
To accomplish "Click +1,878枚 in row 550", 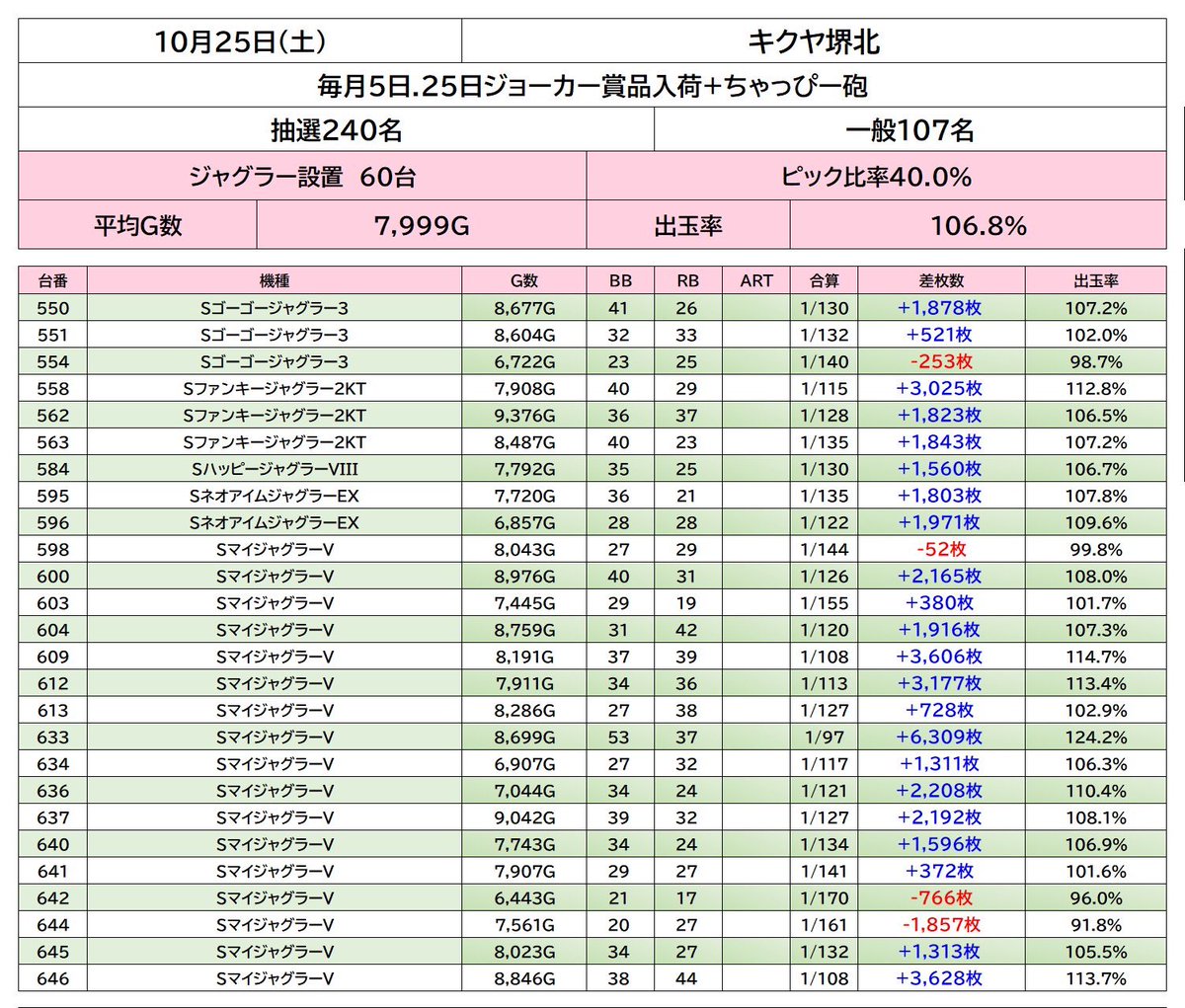I will coord(939,308).
